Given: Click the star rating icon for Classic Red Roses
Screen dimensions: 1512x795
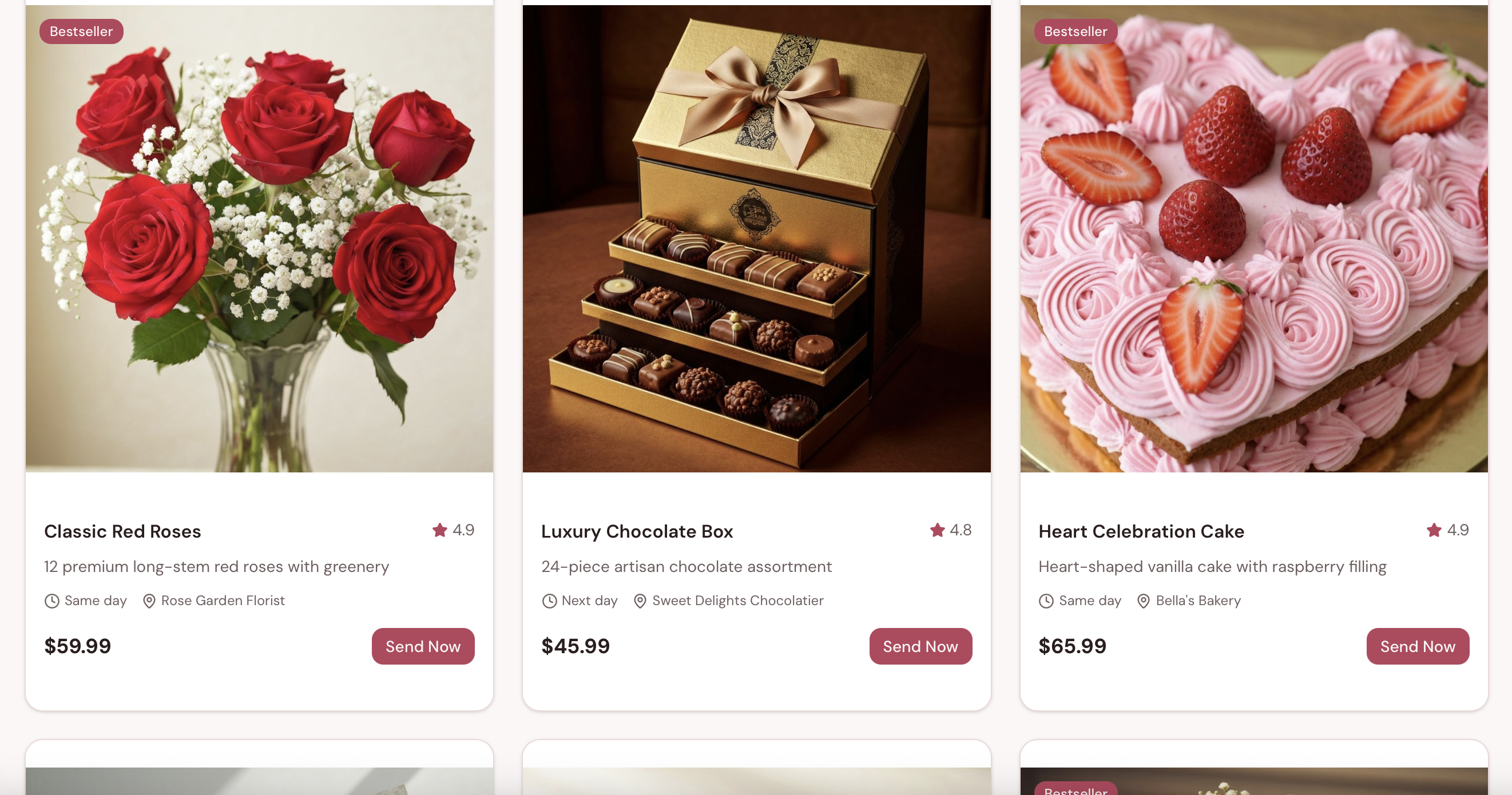Looking at the screenshot, I should coord(439,530).
